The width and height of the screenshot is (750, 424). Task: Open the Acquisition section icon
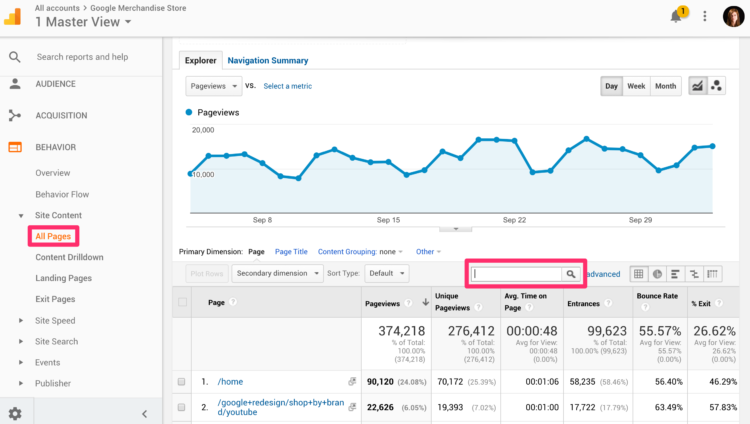pos(15,115)
